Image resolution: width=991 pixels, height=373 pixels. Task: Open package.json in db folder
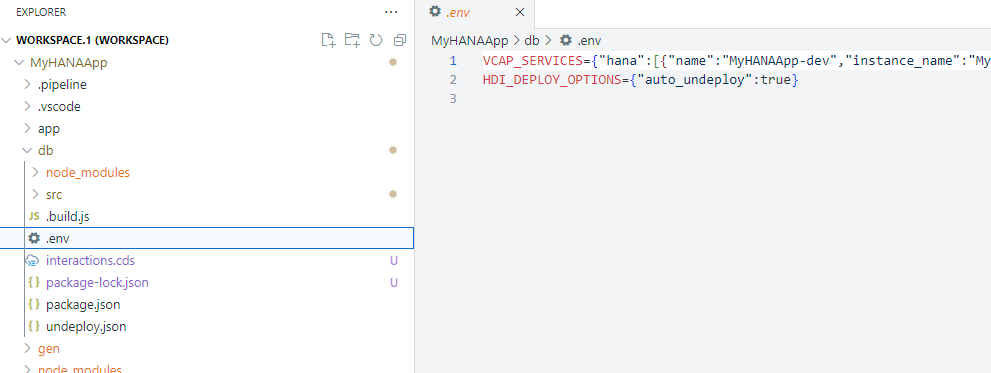pyautogui.click(x=83, y=305)
